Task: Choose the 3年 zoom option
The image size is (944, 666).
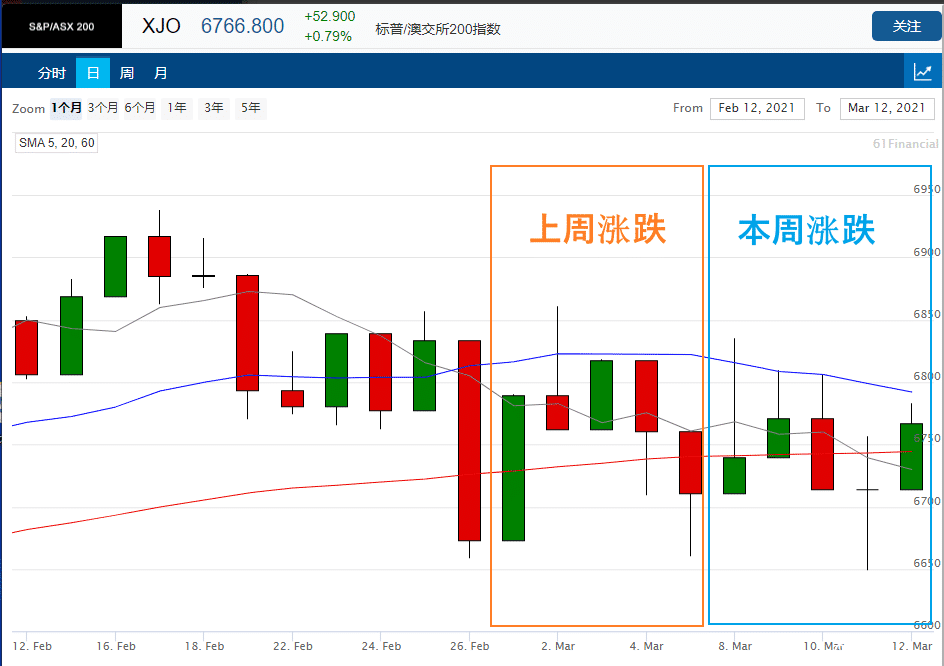Action: [x=214, y=108]
